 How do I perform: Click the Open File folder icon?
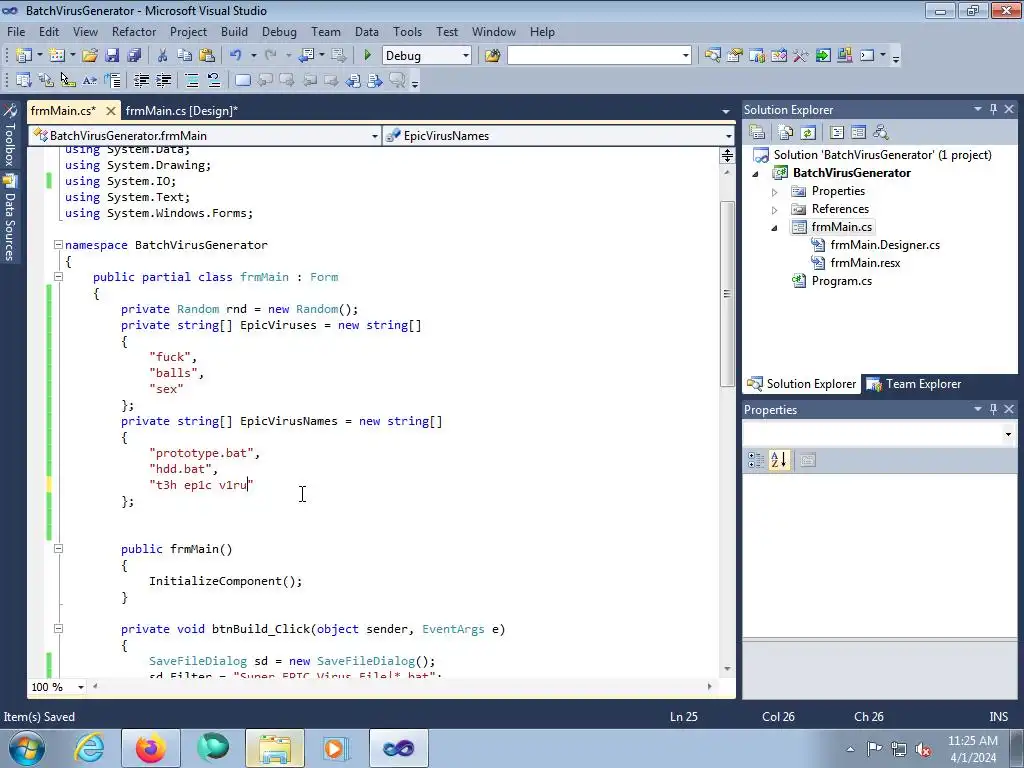click(x=89, y=56)
